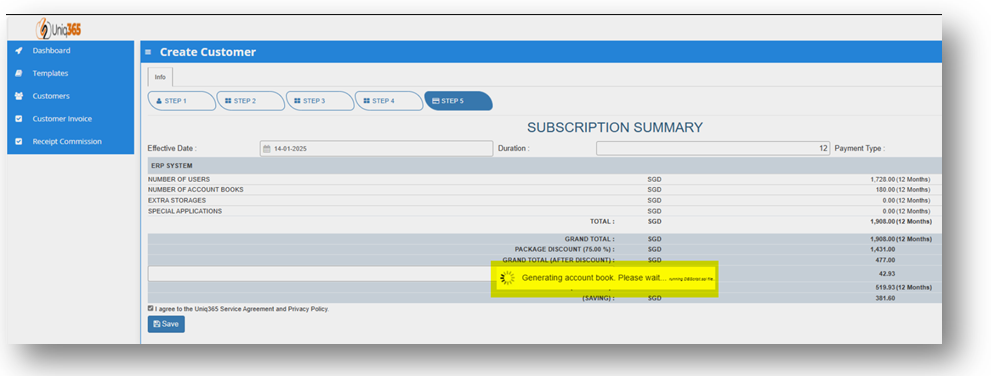Toggle the Service Agreement checkbox

[x=150, y=308]
